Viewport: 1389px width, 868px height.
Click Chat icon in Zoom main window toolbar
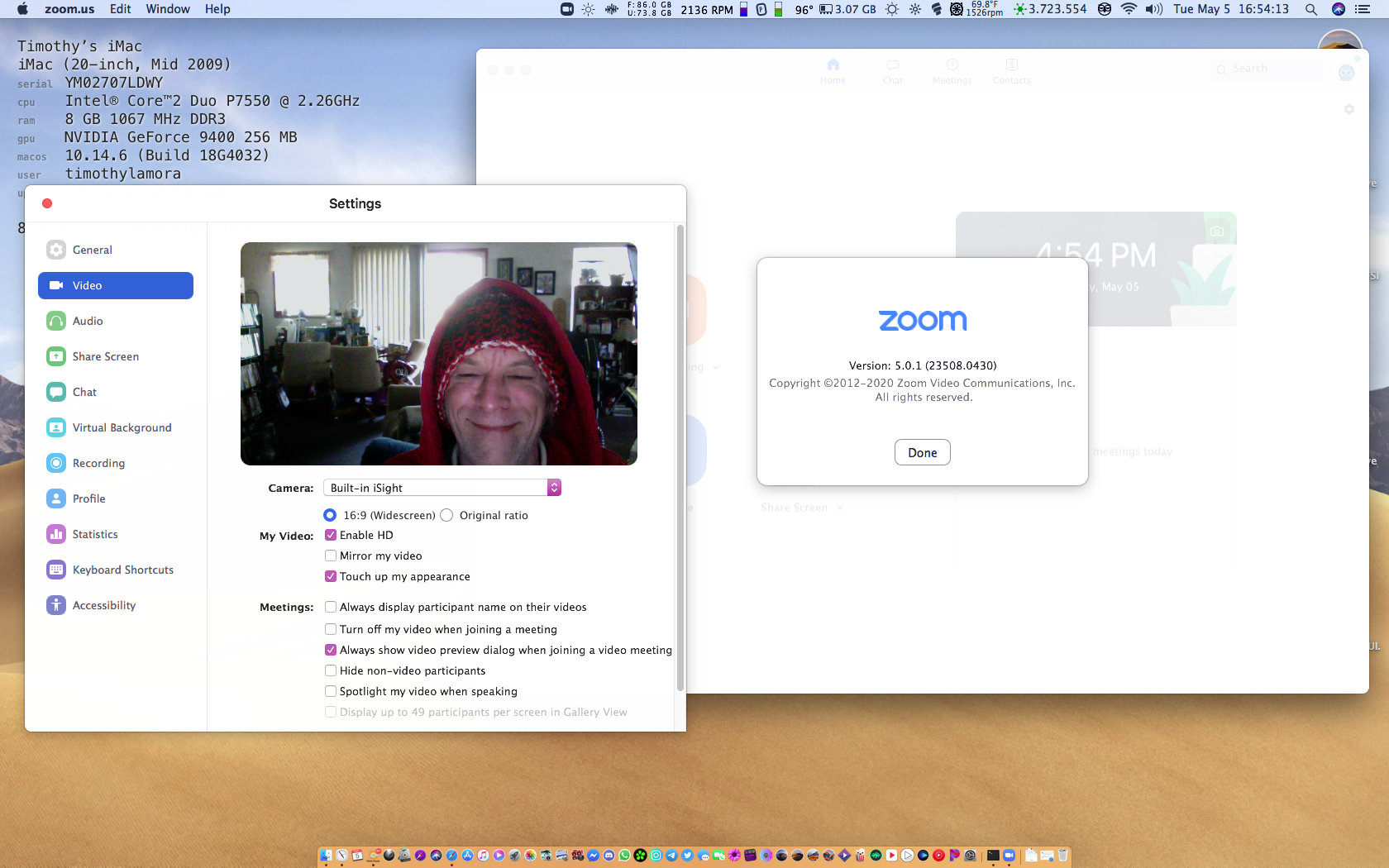(x=893, y=64)
